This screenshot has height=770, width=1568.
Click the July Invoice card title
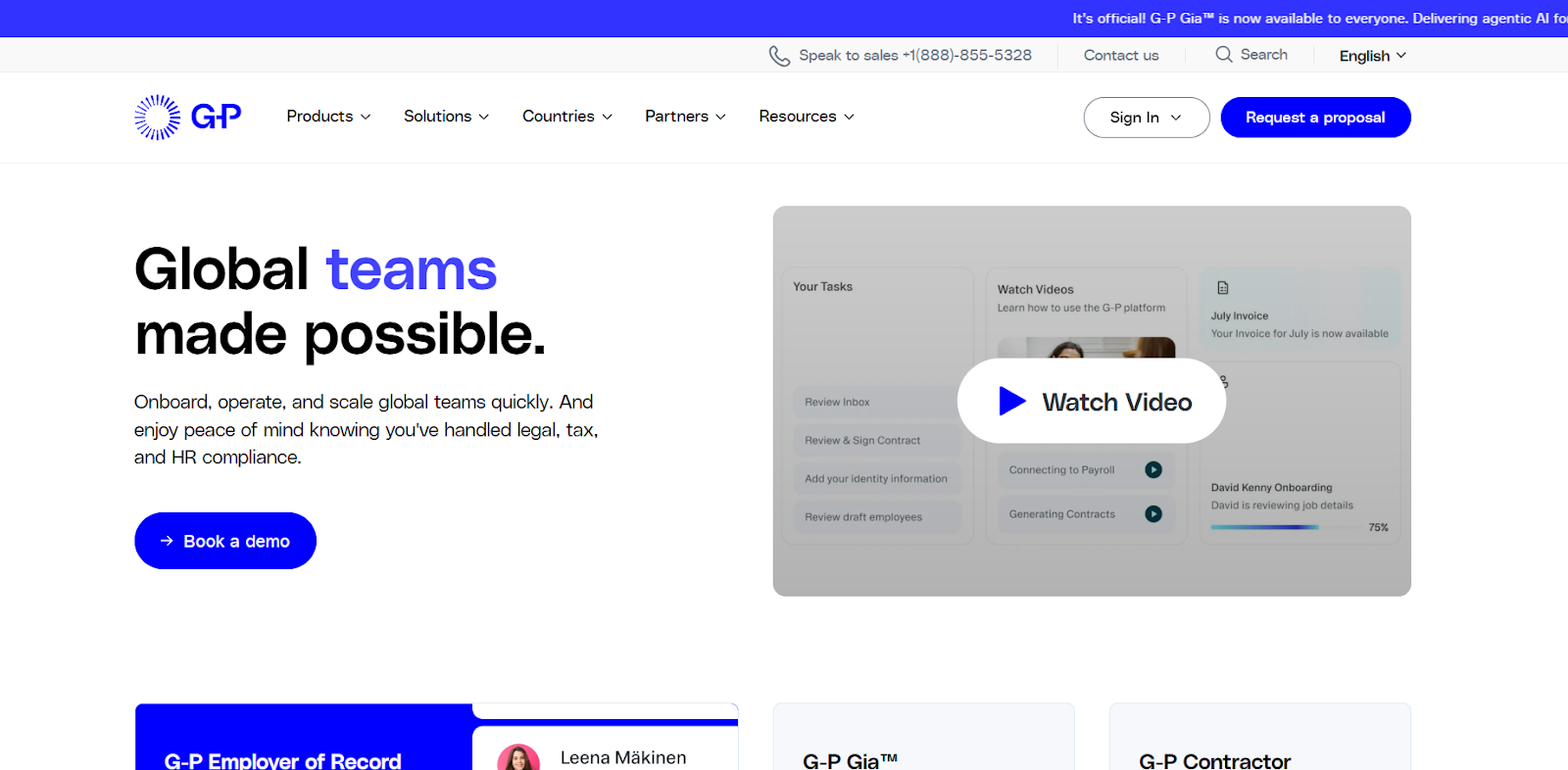(x=1239, y=315)
